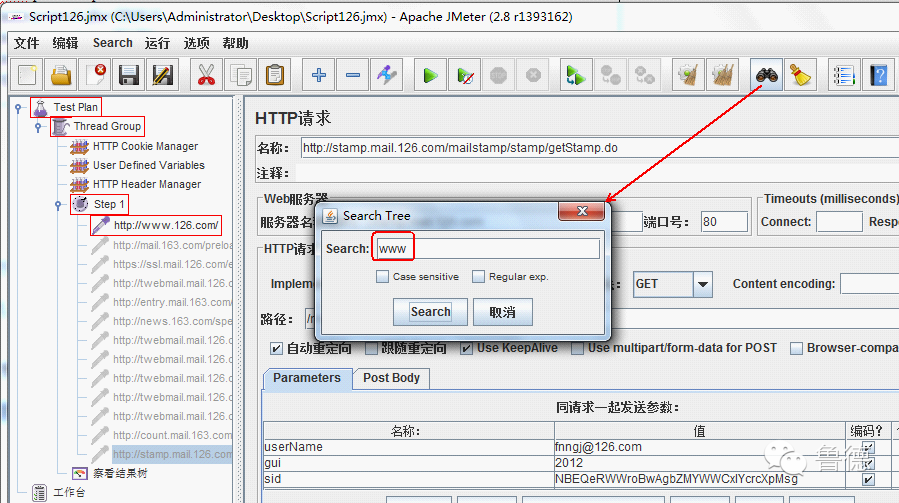Open the 选项 menu
This screenshot has height=503, width=899.
pos(196,43)
